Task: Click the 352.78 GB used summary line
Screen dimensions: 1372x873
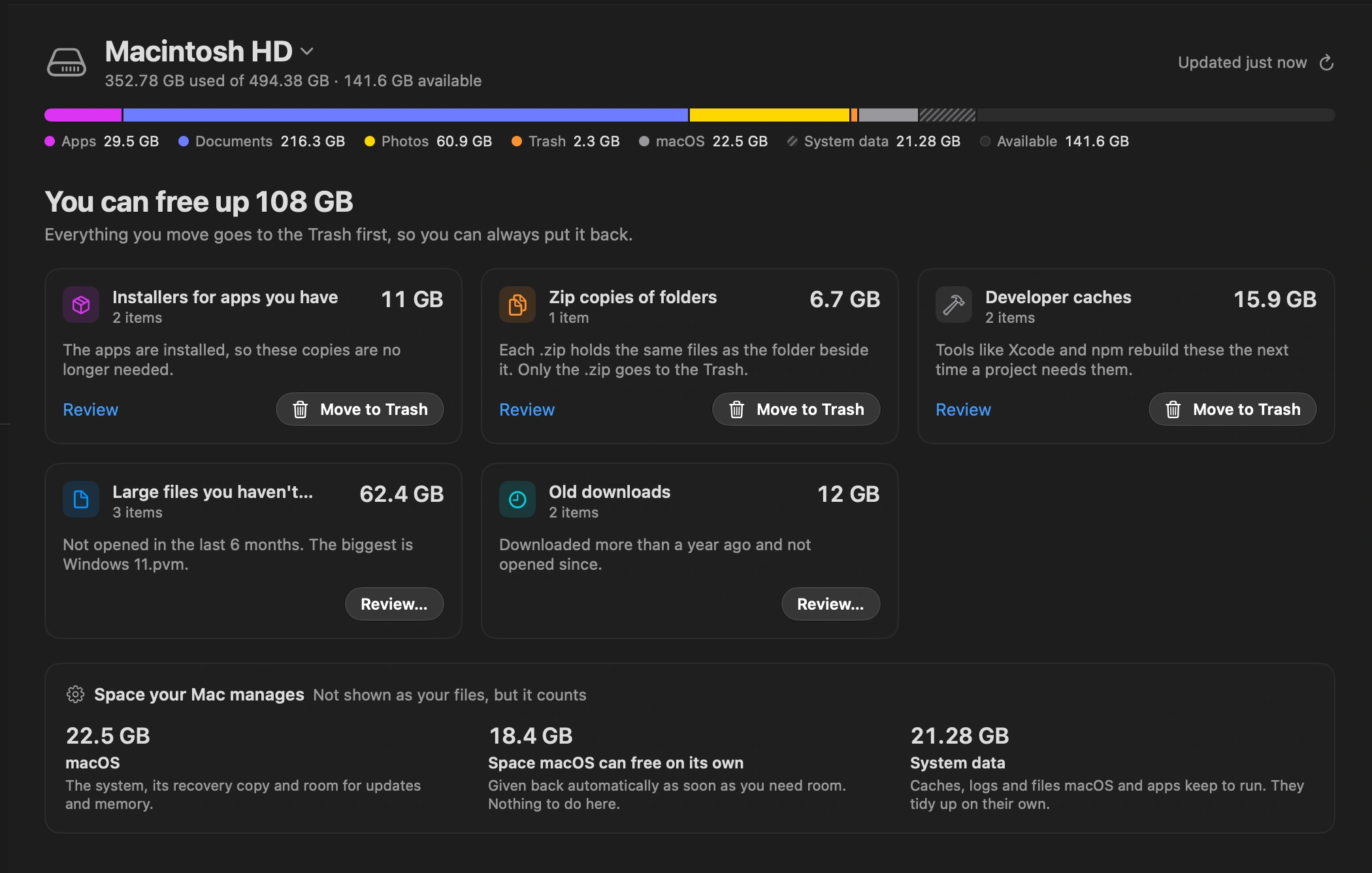Action: point(293,81)
